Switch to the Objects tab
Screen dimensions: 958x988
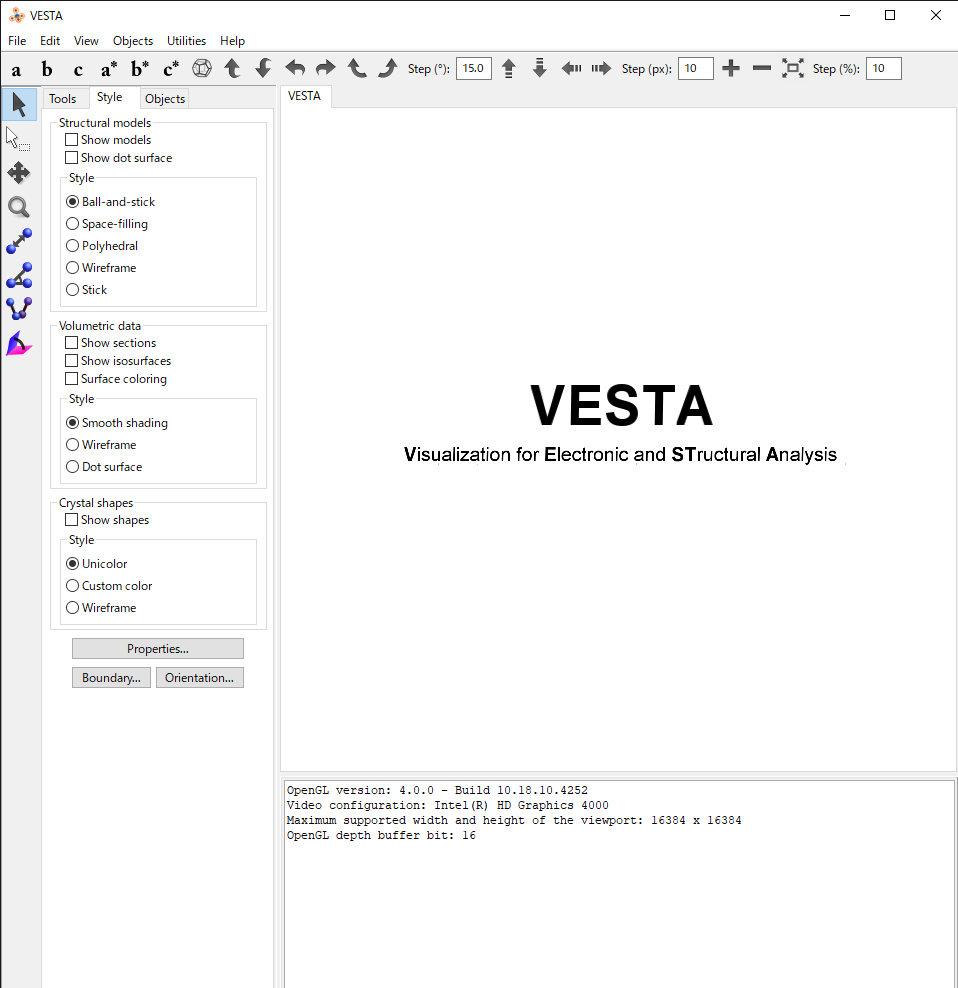(x=164, y=99)
